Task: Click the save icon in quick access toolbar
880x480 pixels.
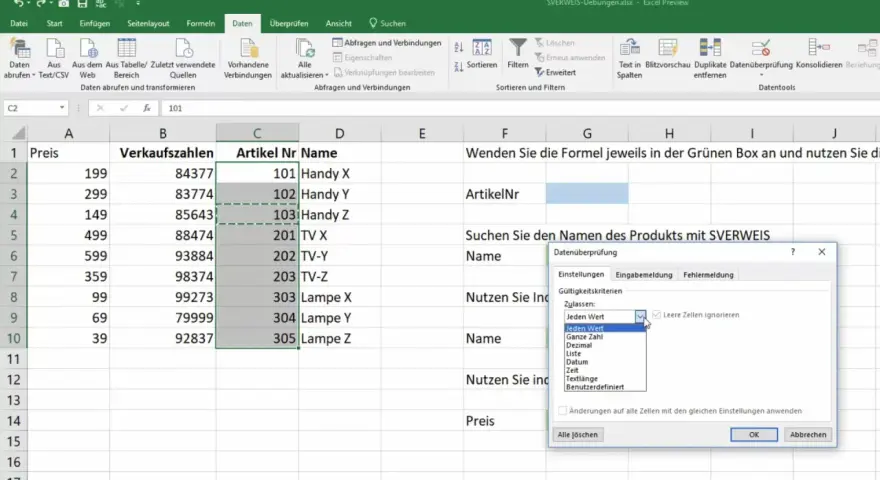Action: pos(82,4)
